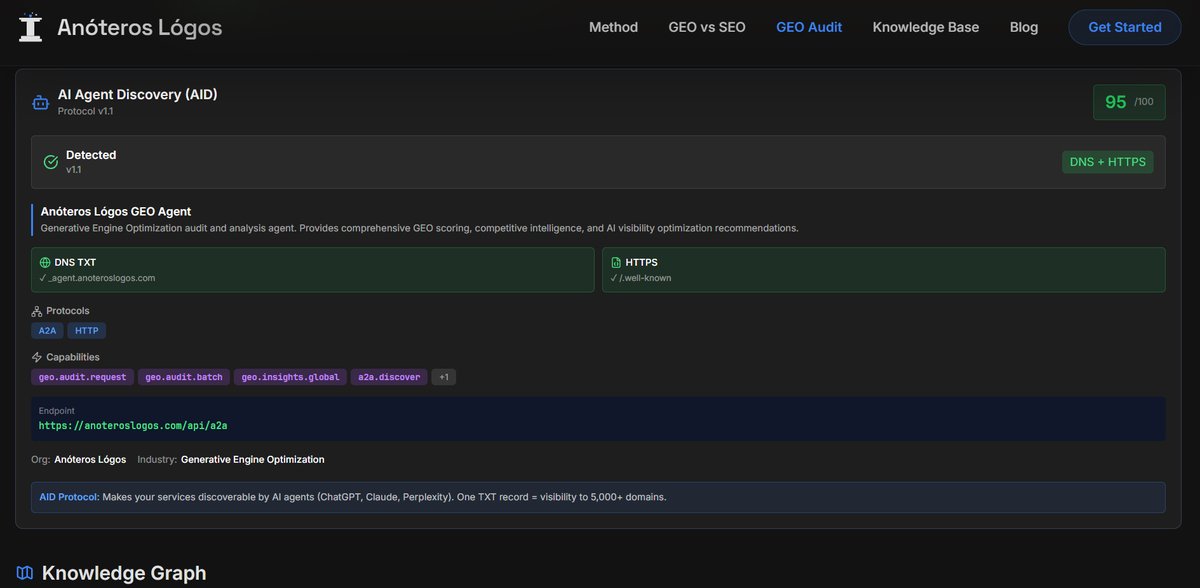Viewport: 1200px width, 588px height.
Task: Open the GEO vs SEO page
Action: click(707, 27)
